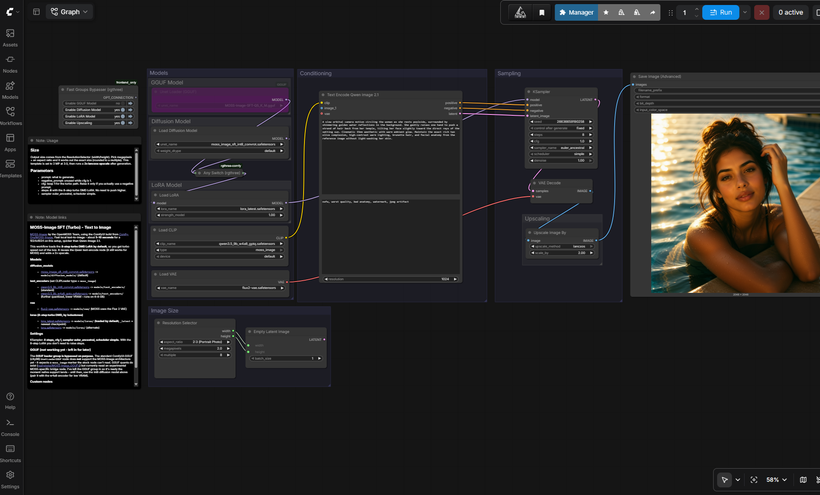The image size is (820, 495).
Task: Collapse the KSampler node via its dot
Action: [529, 91]
